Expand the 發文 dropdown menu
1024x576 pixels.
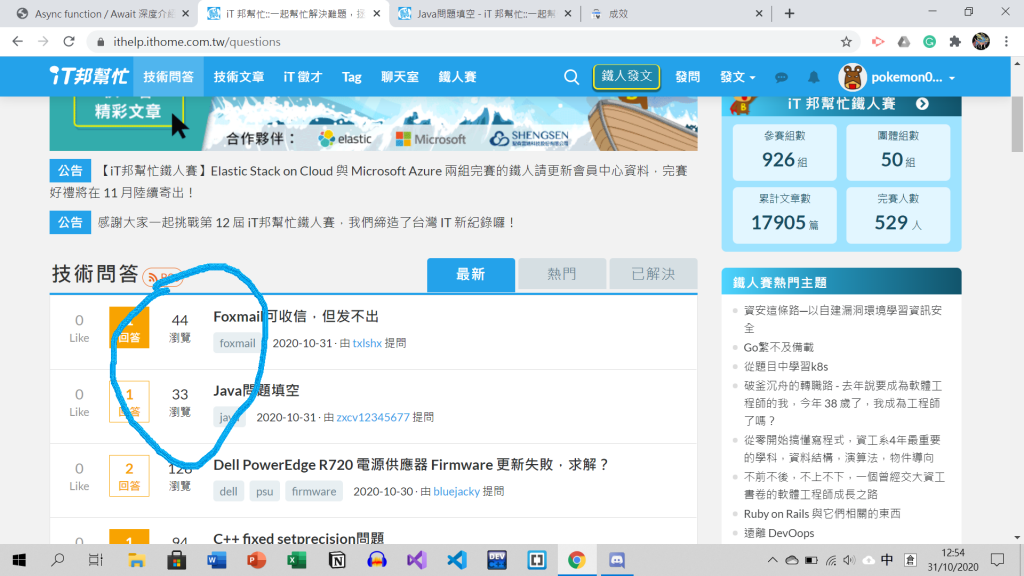click(x=737, y=77)
